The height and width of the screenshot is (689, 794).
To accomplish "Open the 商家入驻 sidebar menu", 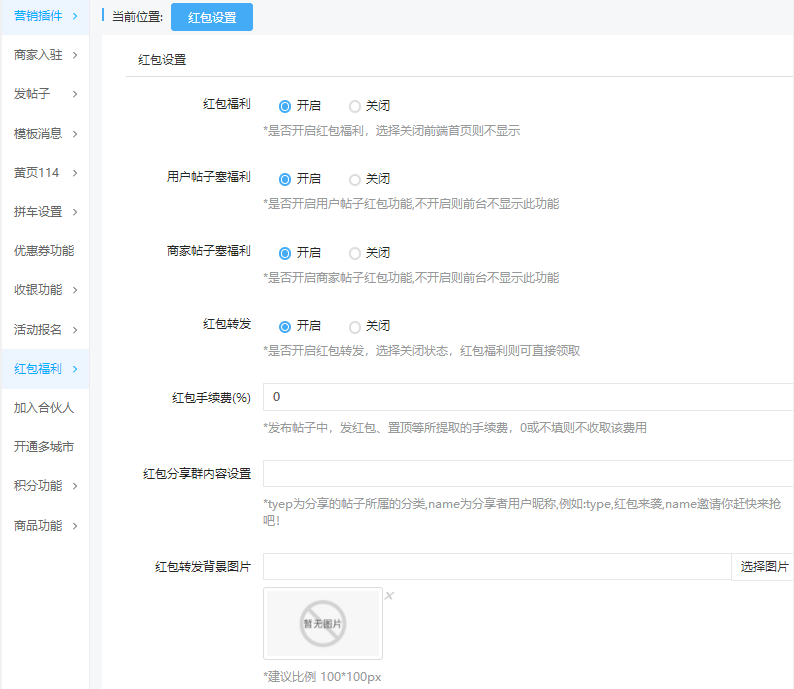I will (46, 55).
